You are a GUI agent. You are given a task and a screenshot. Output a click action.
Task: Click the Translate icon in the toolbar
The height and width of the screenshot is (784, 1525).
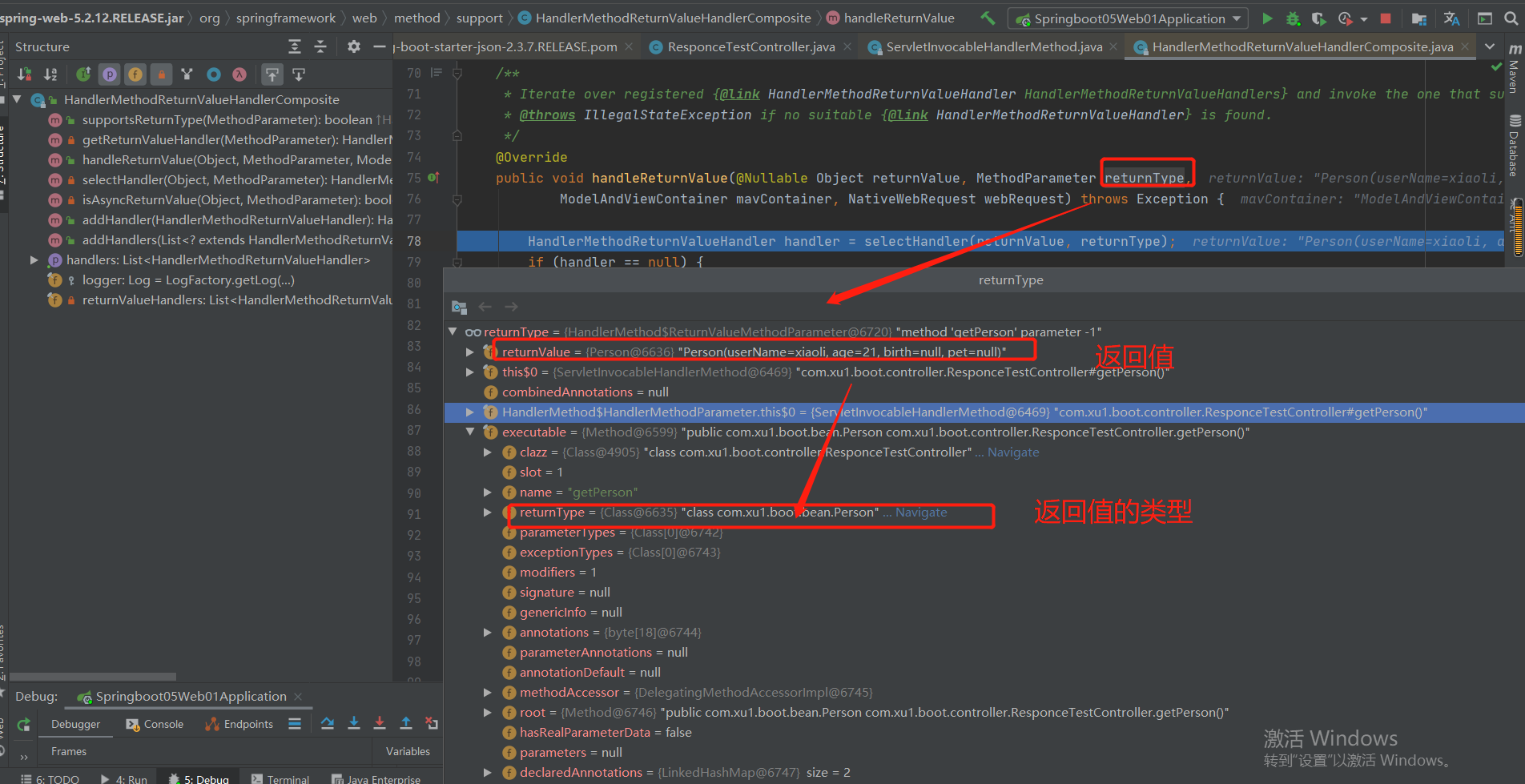click(x=1451, y=18)
